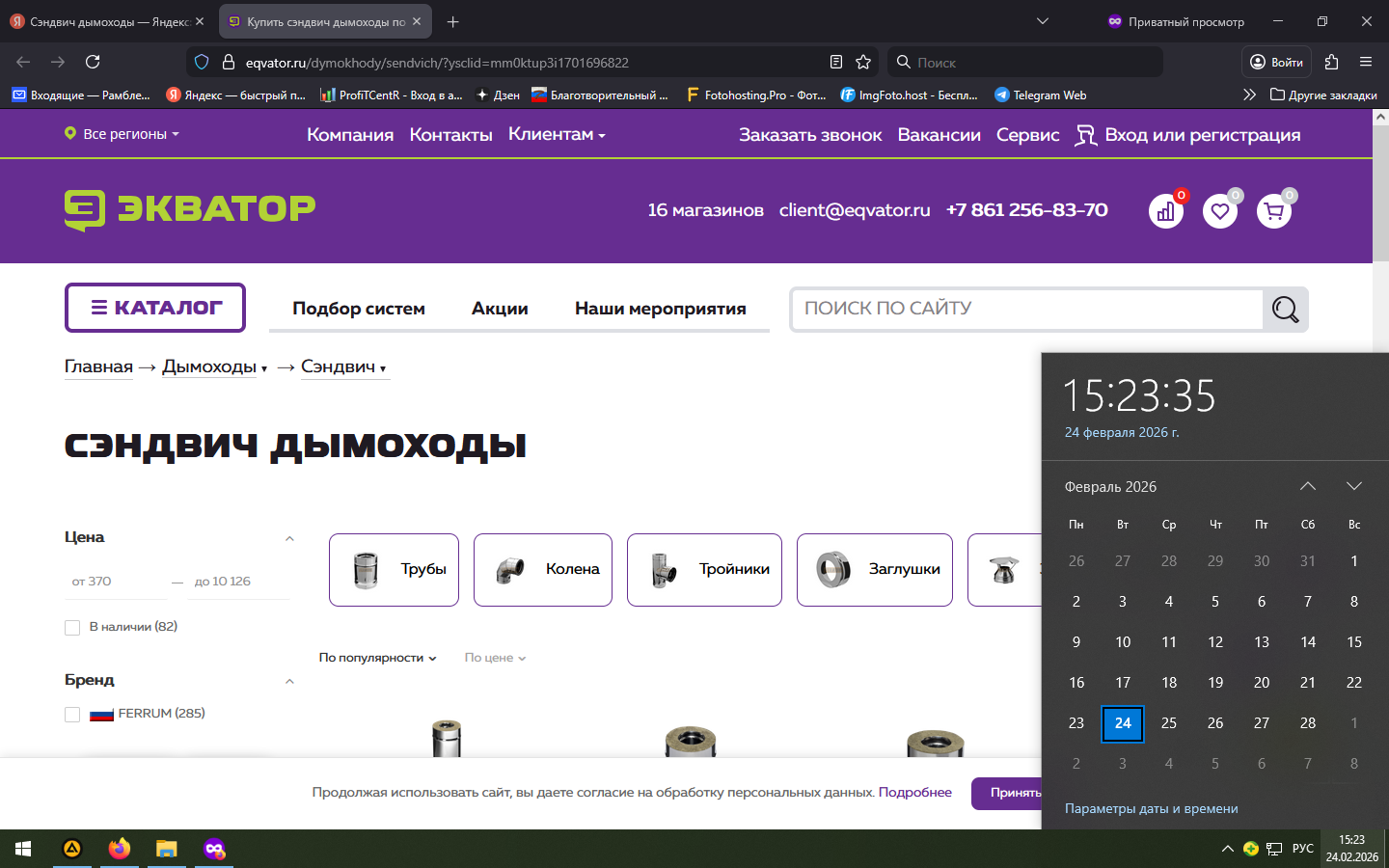The image size is (1389, 868).
Task: Select the Тройники category card
Action: coord(704,570)
